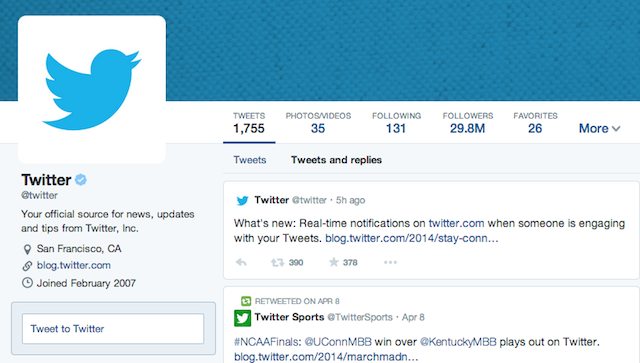Click the Twitter bird profile picture
This screenshot has height=363, width=640.
tap(92, 89)
